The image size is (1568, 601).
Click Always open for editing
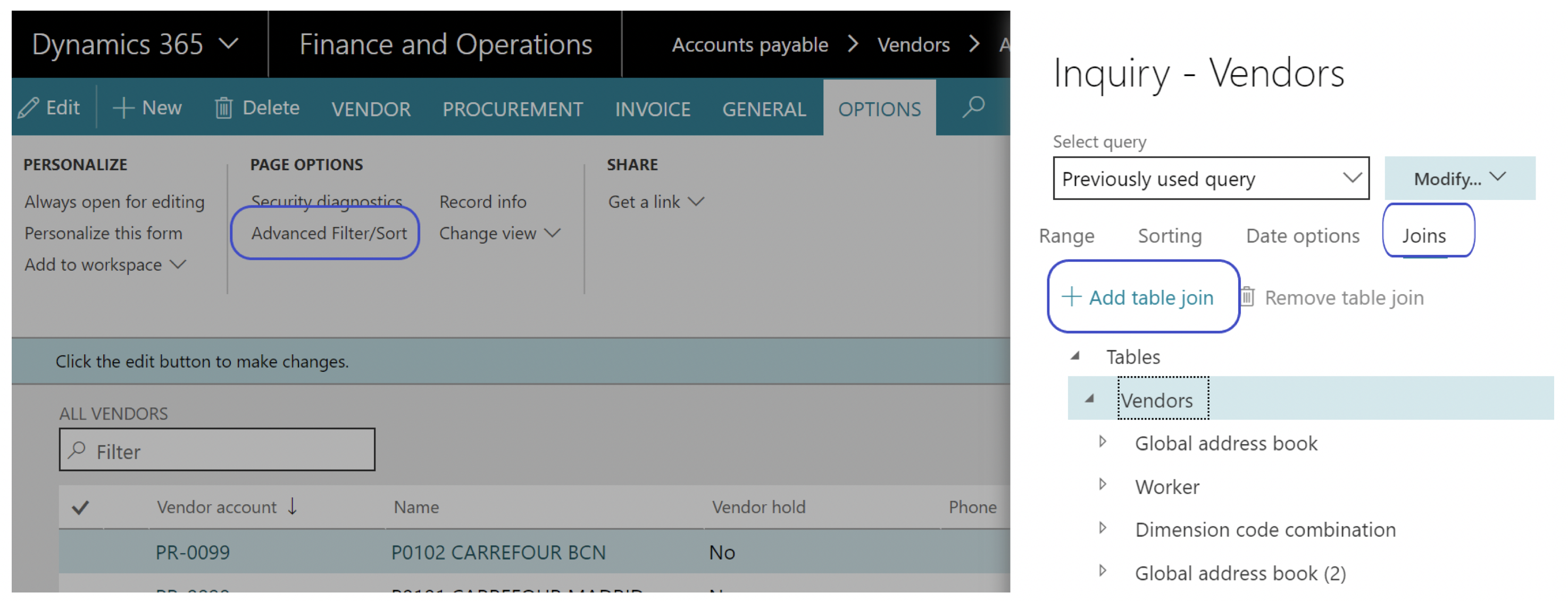[x=114, y=201]
